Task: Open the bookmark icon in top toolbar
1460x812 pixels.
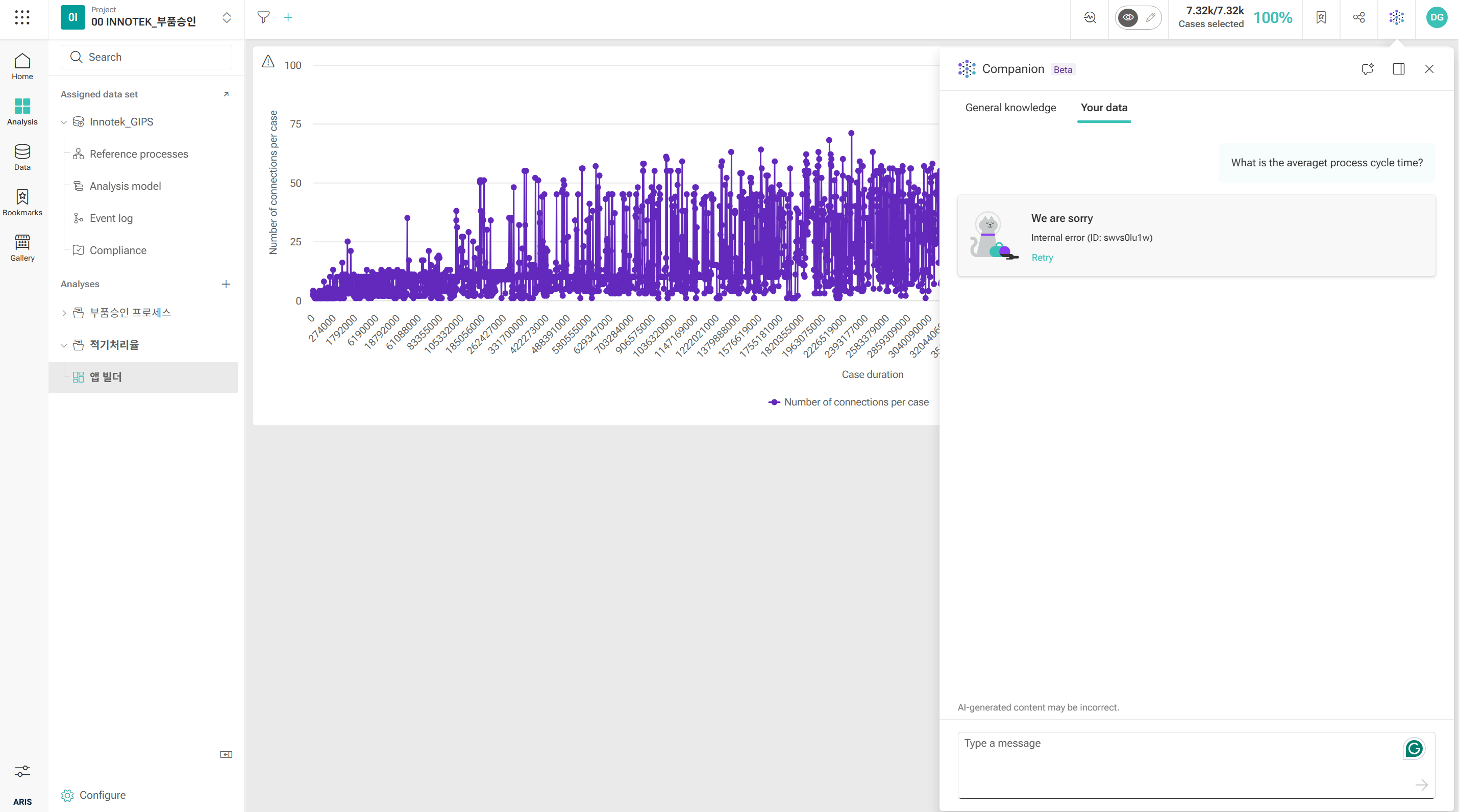Action: click(1321, 17)
